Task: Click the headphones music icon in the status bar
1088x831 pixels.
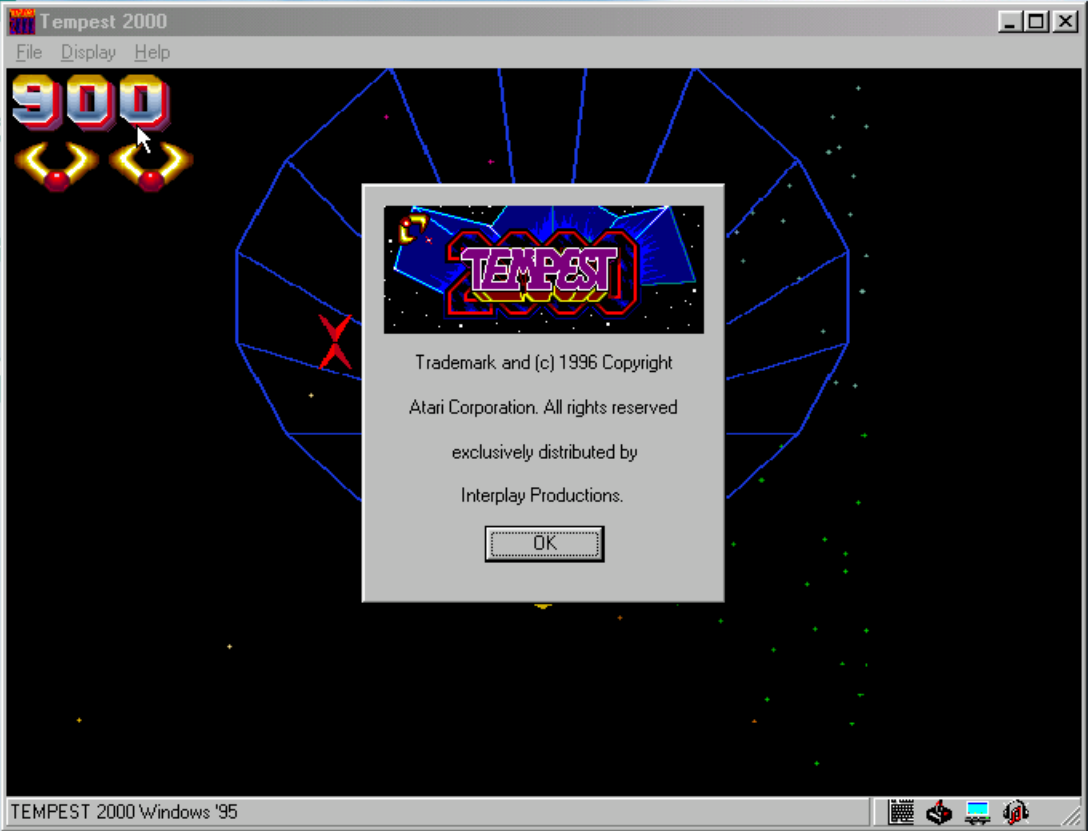Action: point(1015,812)
